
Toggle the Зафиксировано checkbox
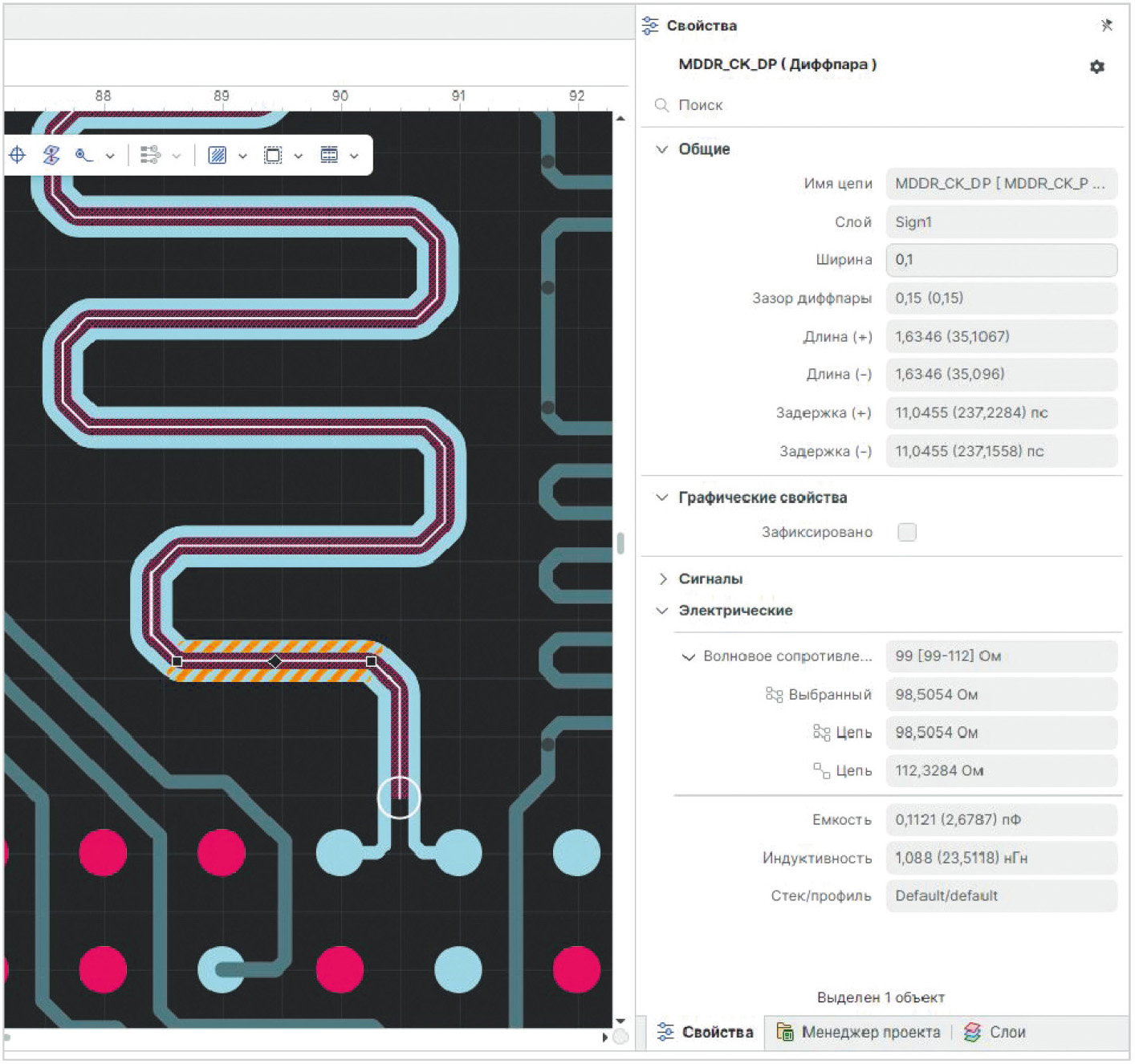907,532
